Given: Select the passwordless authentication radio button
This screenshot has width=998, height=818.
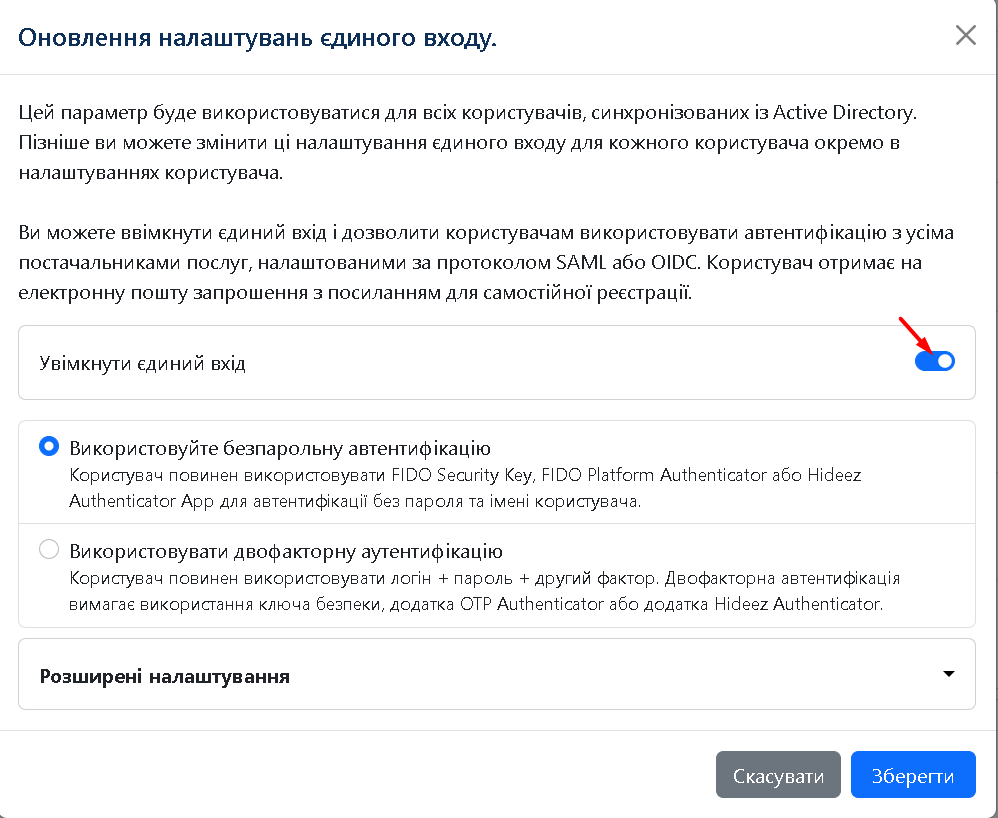Looking at the screenshot, I should 49,447.
